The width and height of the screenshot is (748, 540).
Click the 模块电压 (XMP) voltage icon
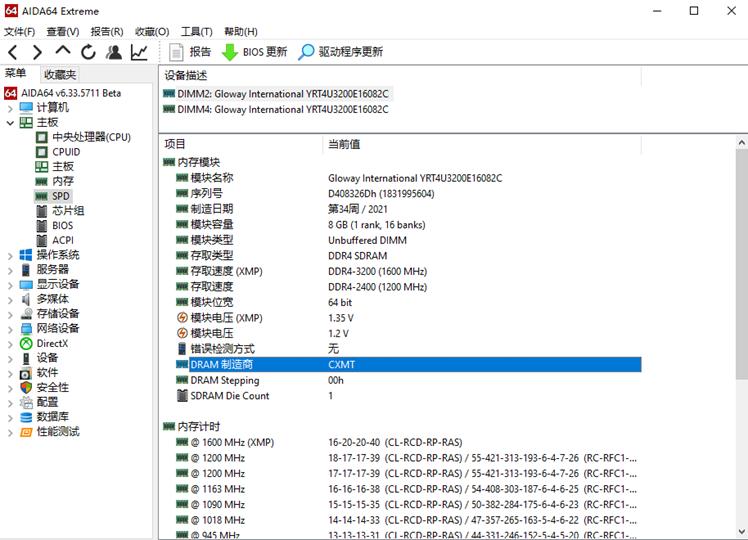[182, 318]
